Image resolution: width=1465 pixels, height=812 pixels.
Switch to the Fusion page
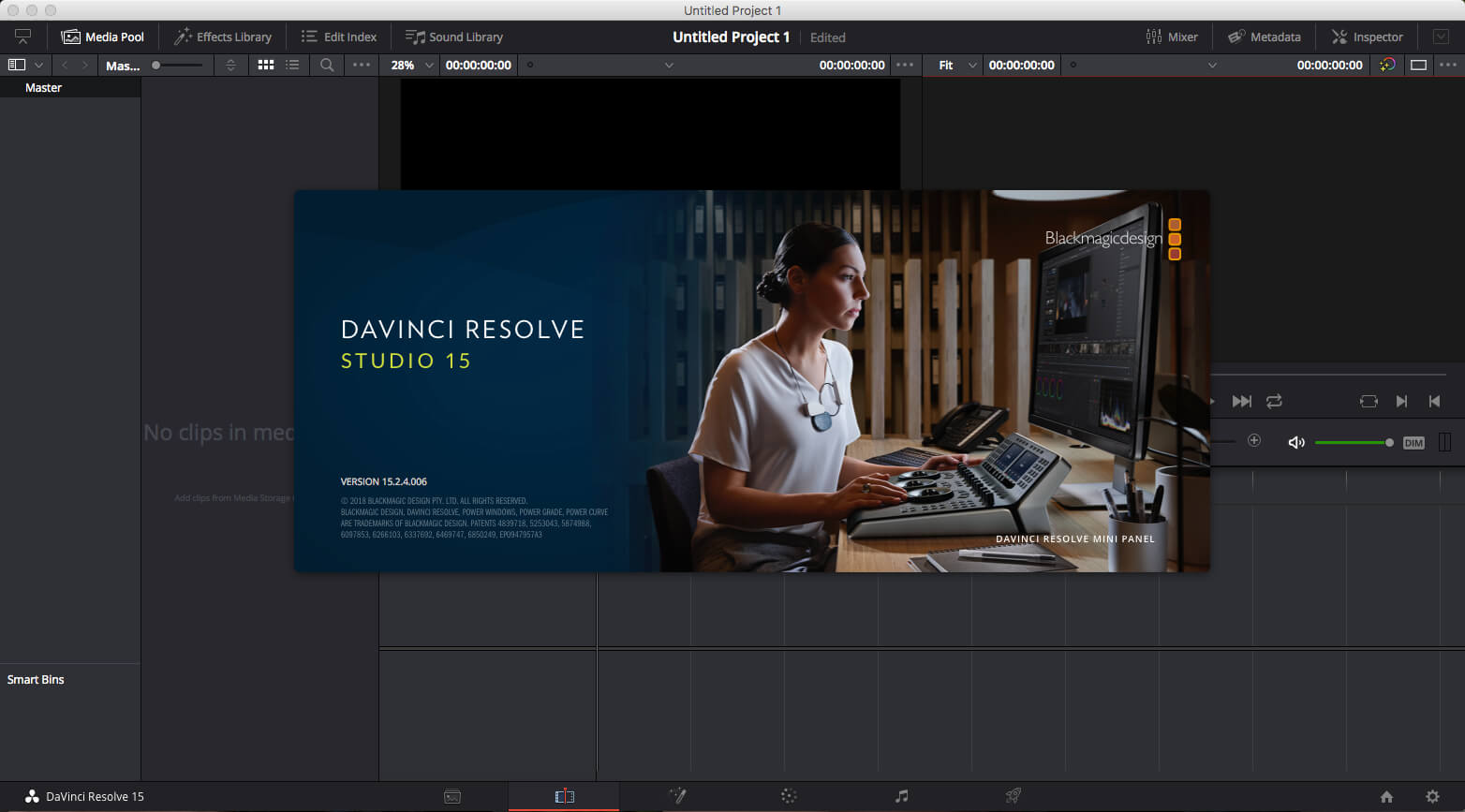pos(677,797)
